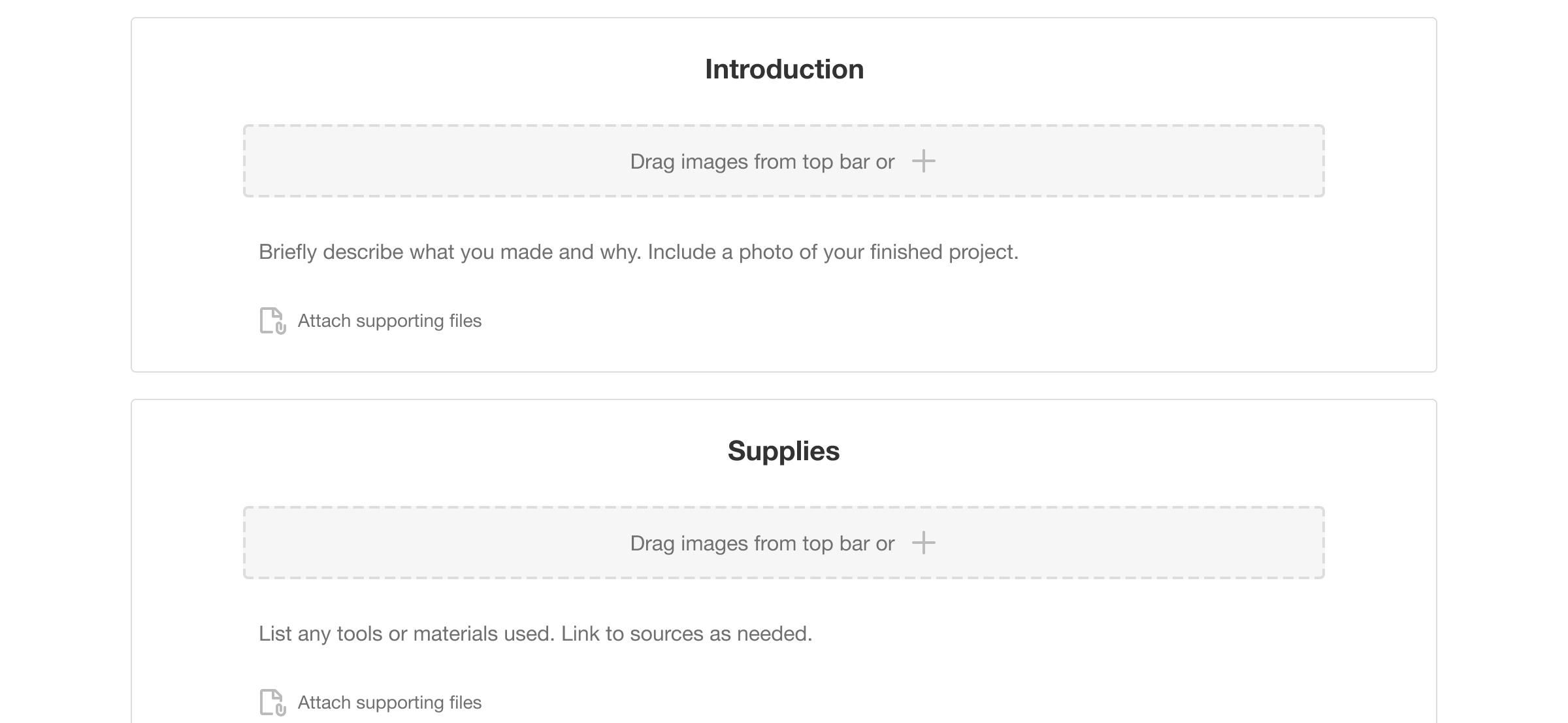Click "Attach supporting files" under Introduction
1568x723 pixels.
(x=389, y=320)
